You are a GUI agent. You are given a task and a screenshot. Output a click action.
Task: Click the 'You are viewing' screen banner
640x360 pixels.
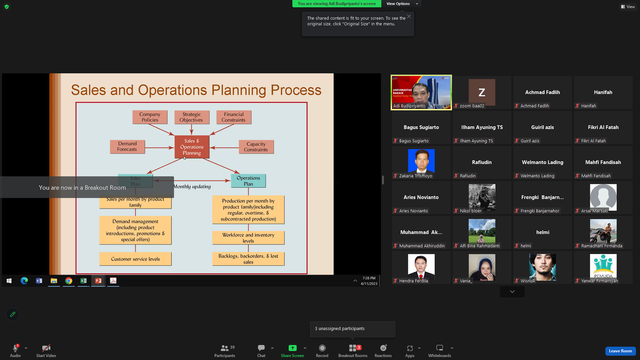(x=337, y=4)
